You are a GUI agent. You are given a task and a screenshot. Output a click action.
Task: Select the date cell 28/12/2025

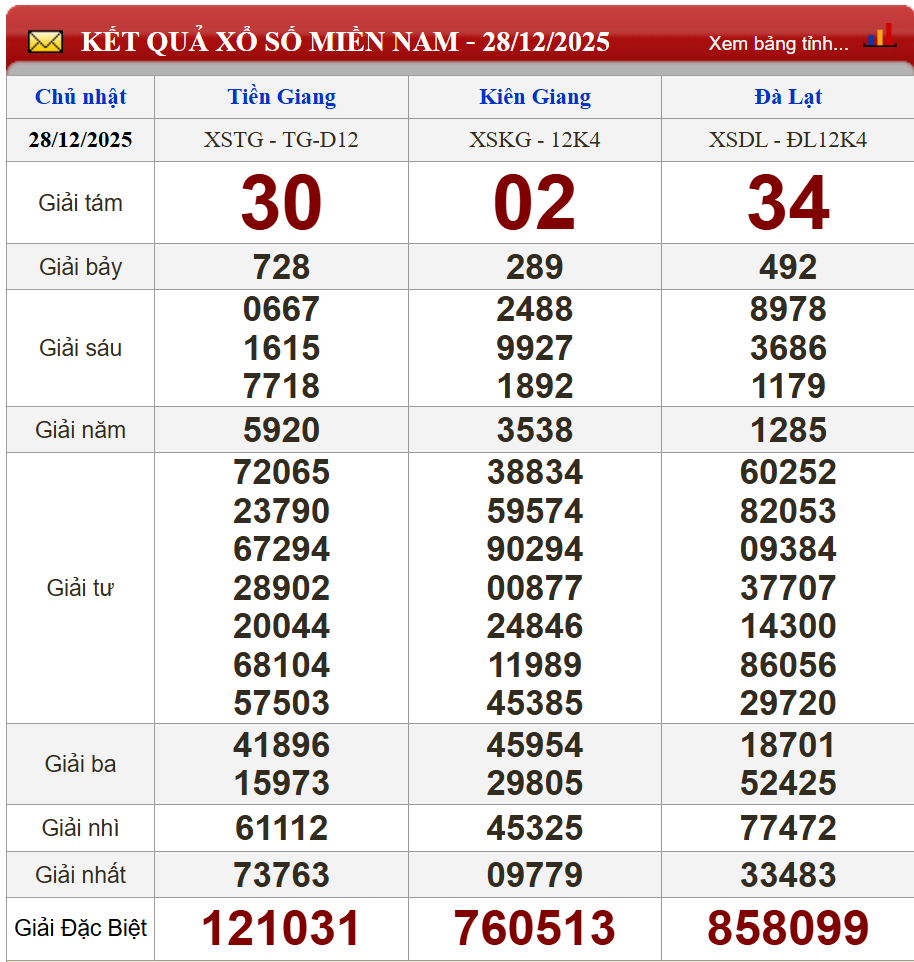(x=80, y=140)
